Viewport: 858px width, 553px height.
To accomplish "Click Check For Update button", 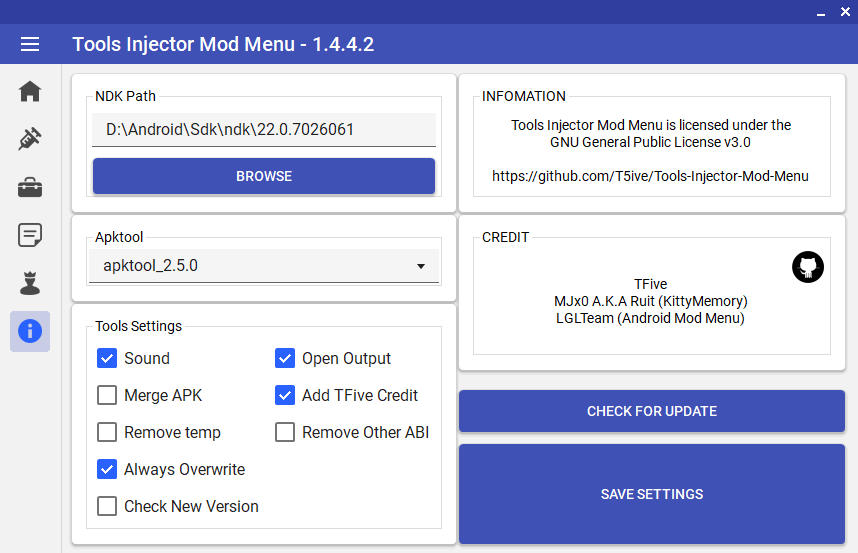I will (652, 411).
